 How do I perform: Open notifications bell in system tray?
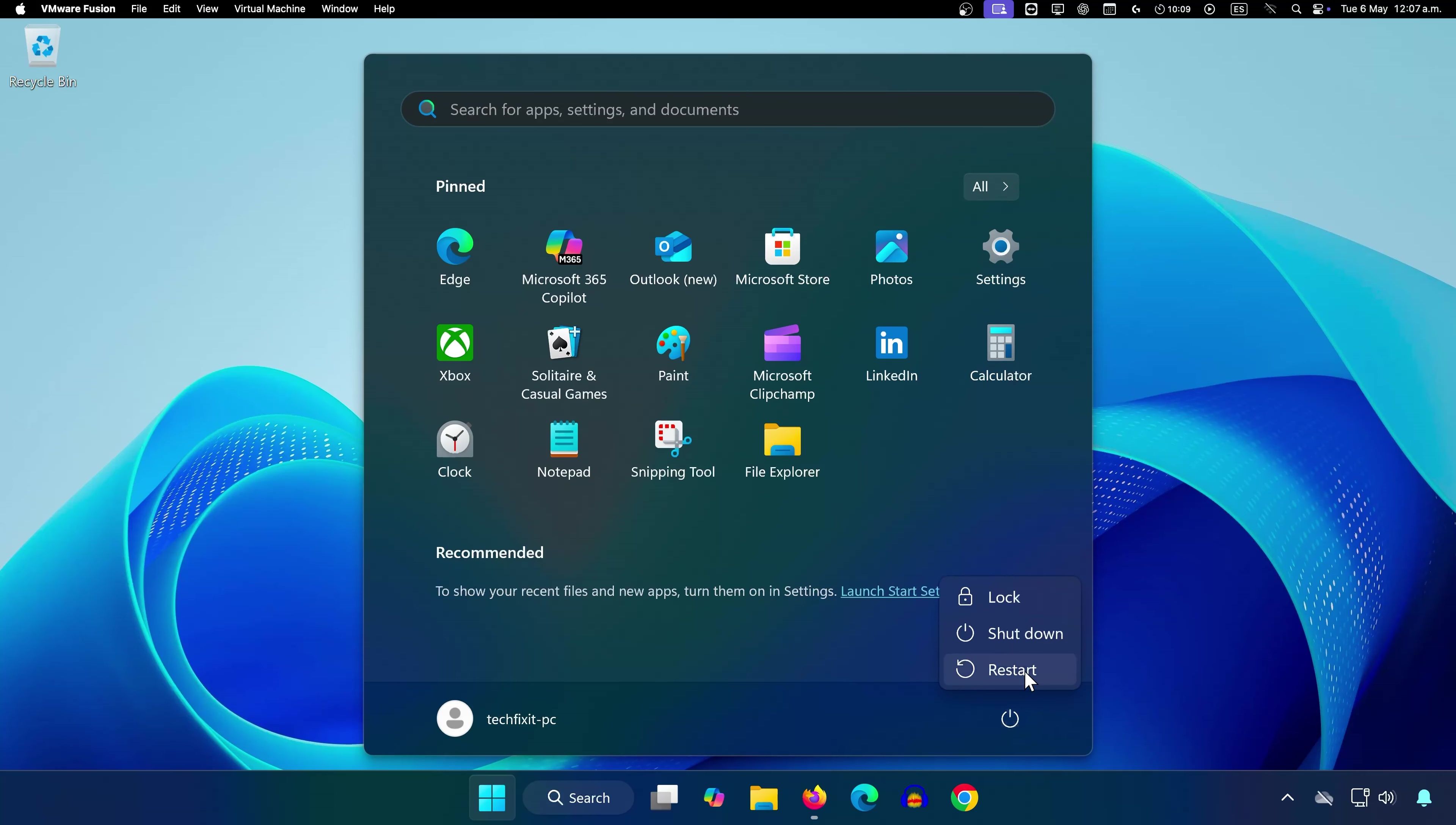click(x=1424, y=798)
